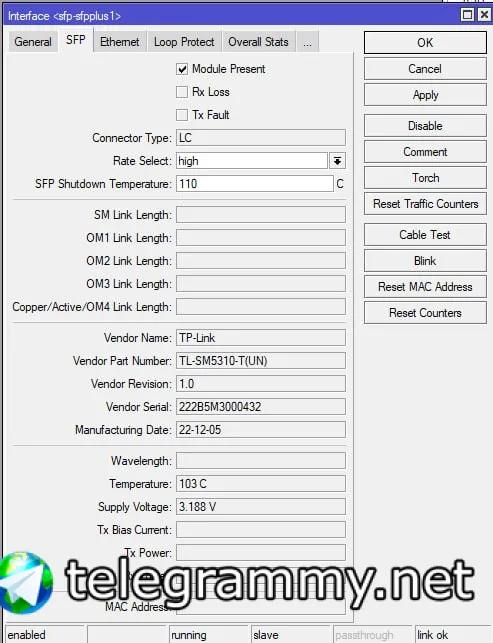Click the Copper/Active/OM4 Link Length field

(x=261, y=307)
